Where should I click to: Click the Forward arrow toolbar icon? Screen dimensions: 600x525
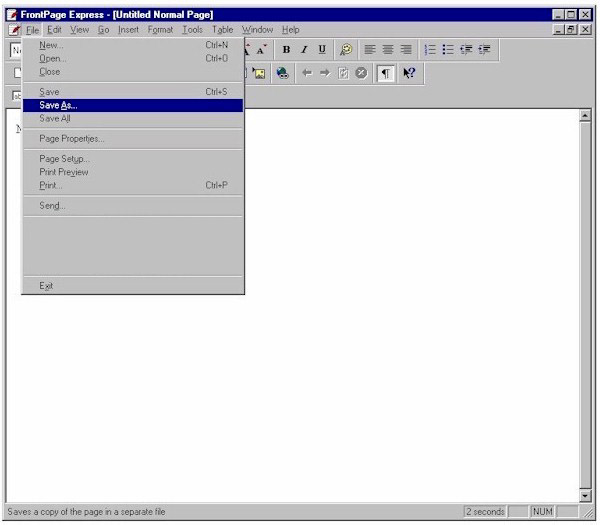pos(325,73)
